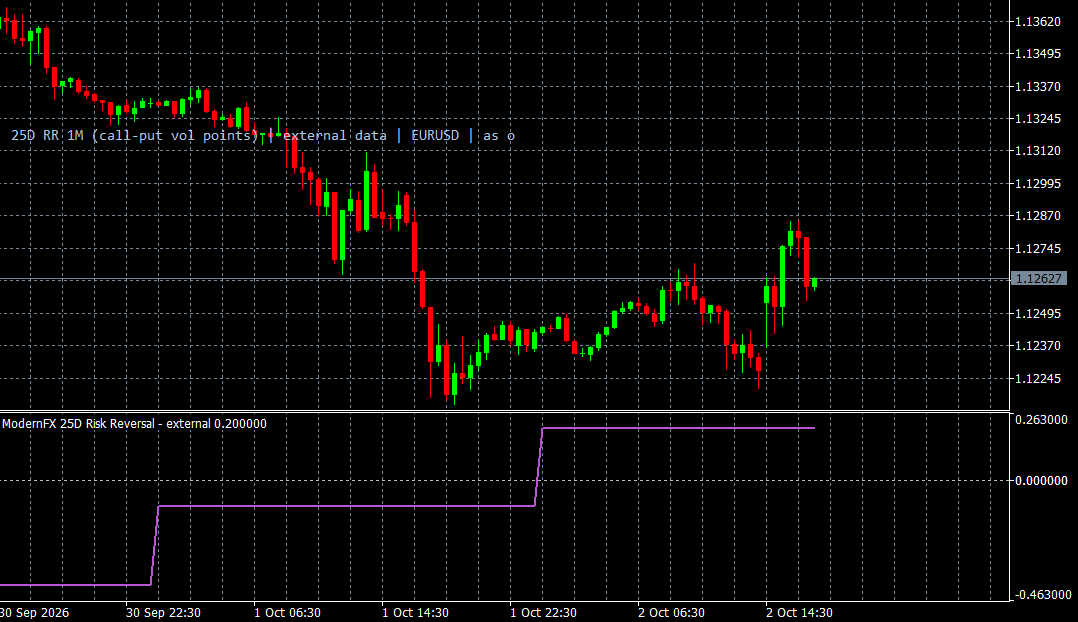Click the 1.12870 price axis label

click(1038, 216)
